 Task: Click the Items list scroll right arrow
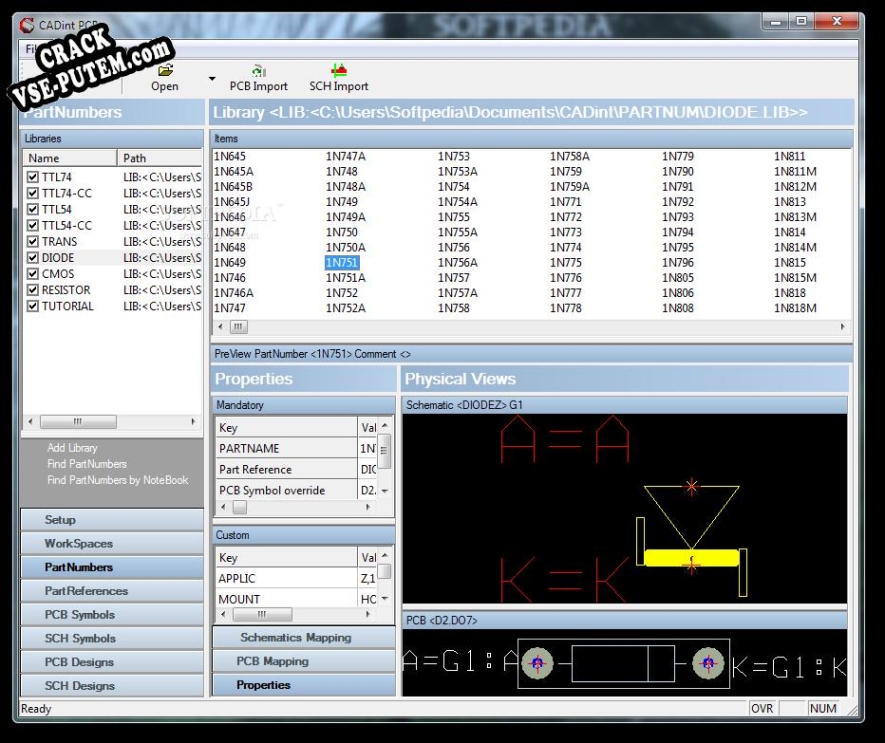tap(843, 327)
